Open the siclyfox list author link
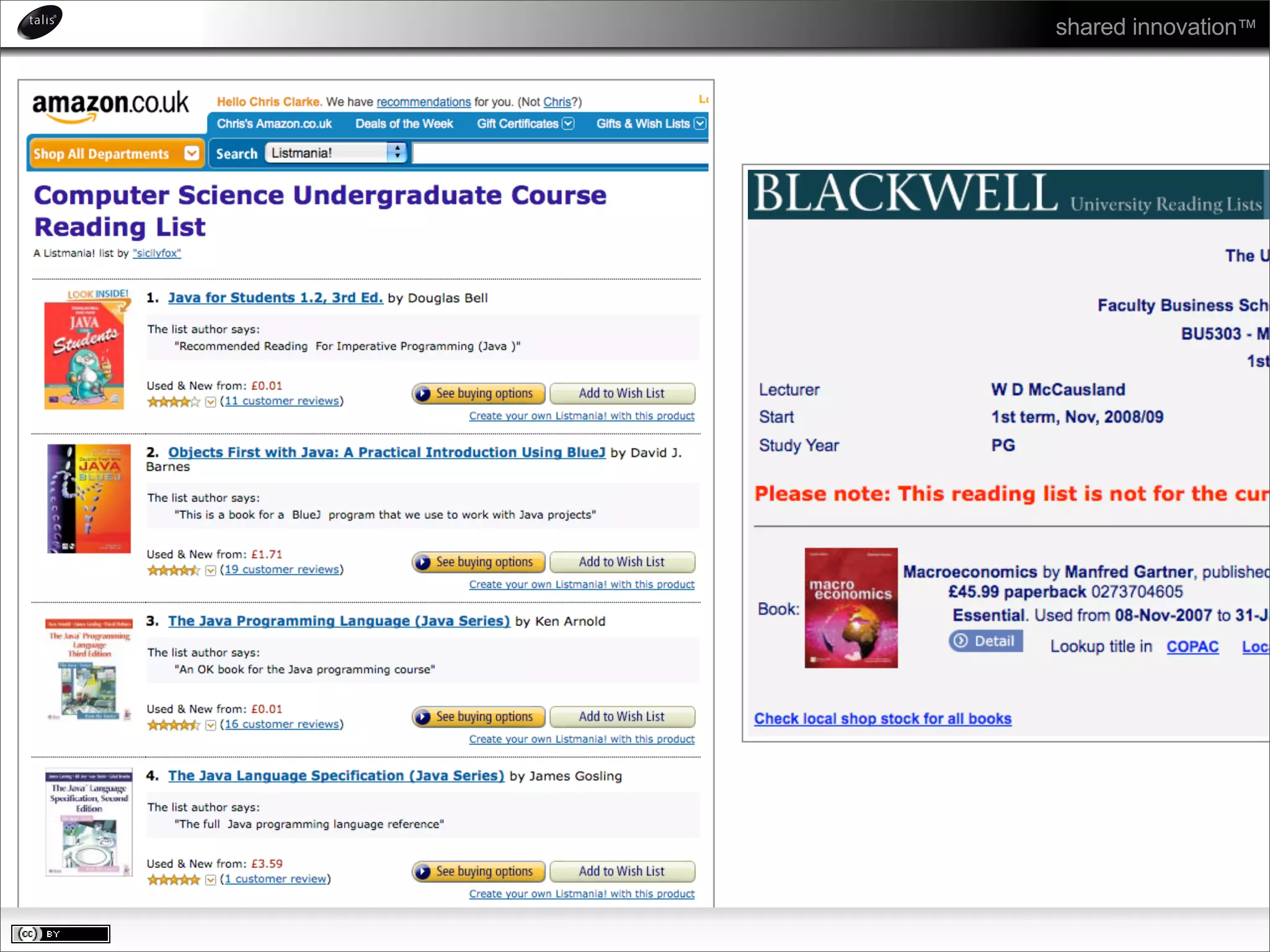1270x952 pixels. (x=157, y=253)
